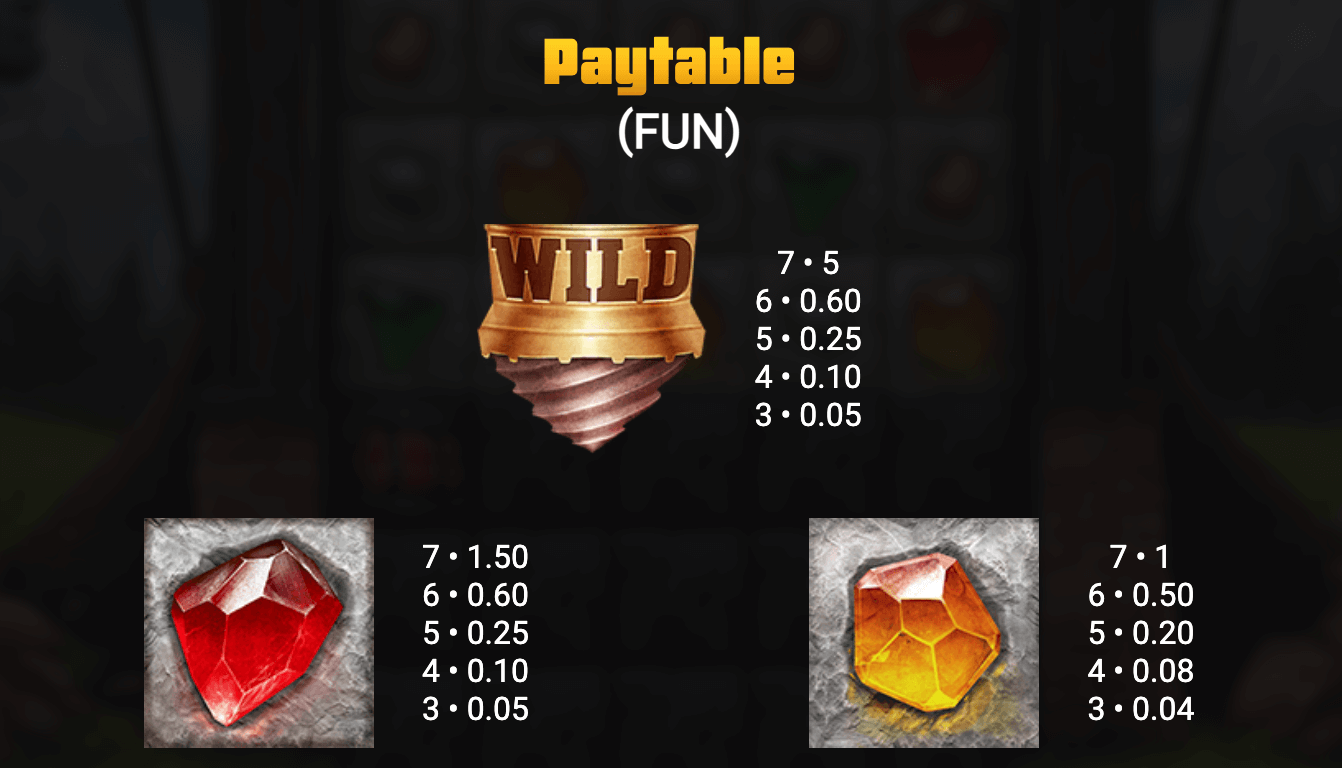Screen dimensions: 1342x768
Task: Click the Wild payout line 3 • 0.05
Action: coord(808,415)
